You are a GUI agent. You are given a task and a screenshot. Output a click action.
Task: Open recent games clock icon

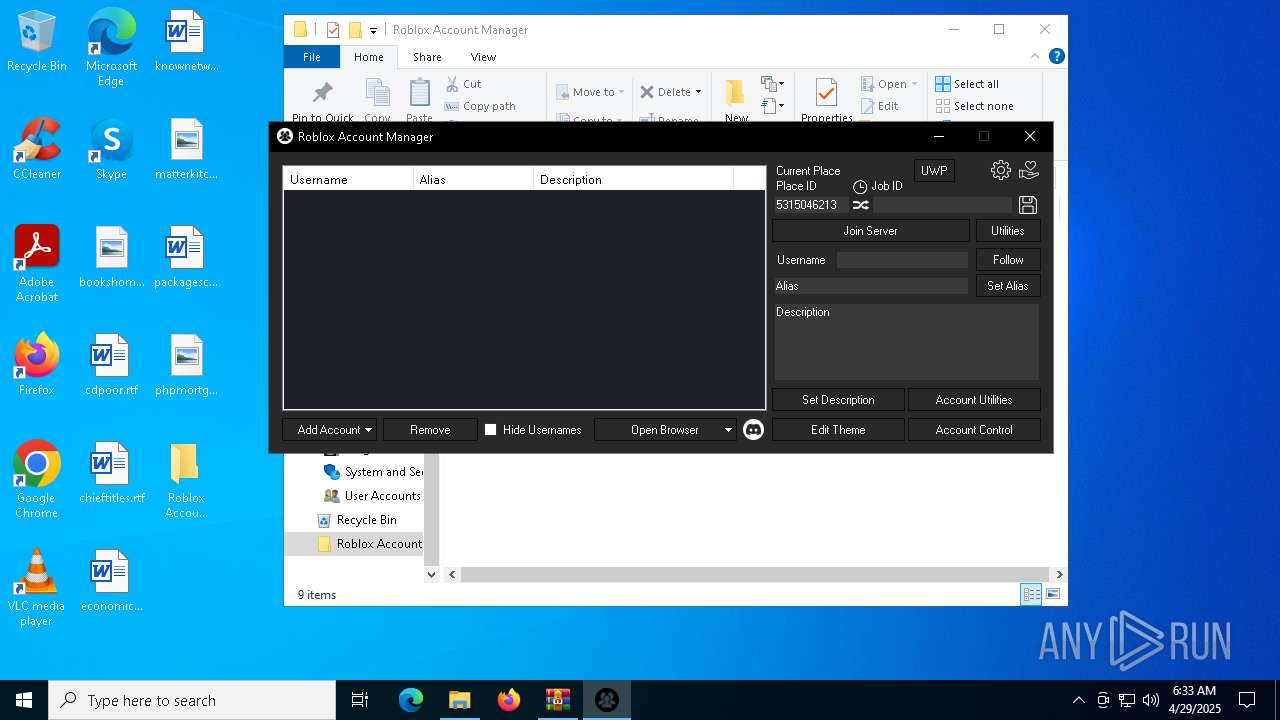860,187
